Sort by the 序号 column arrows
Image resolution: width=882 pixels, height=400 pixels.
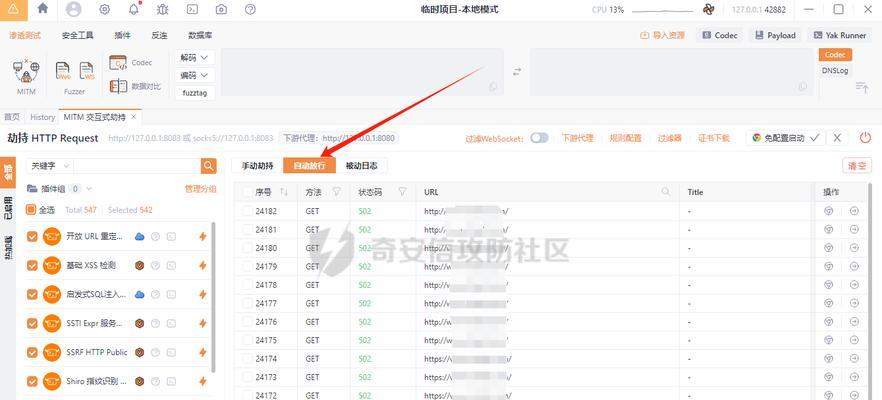[x=284, y=192]
